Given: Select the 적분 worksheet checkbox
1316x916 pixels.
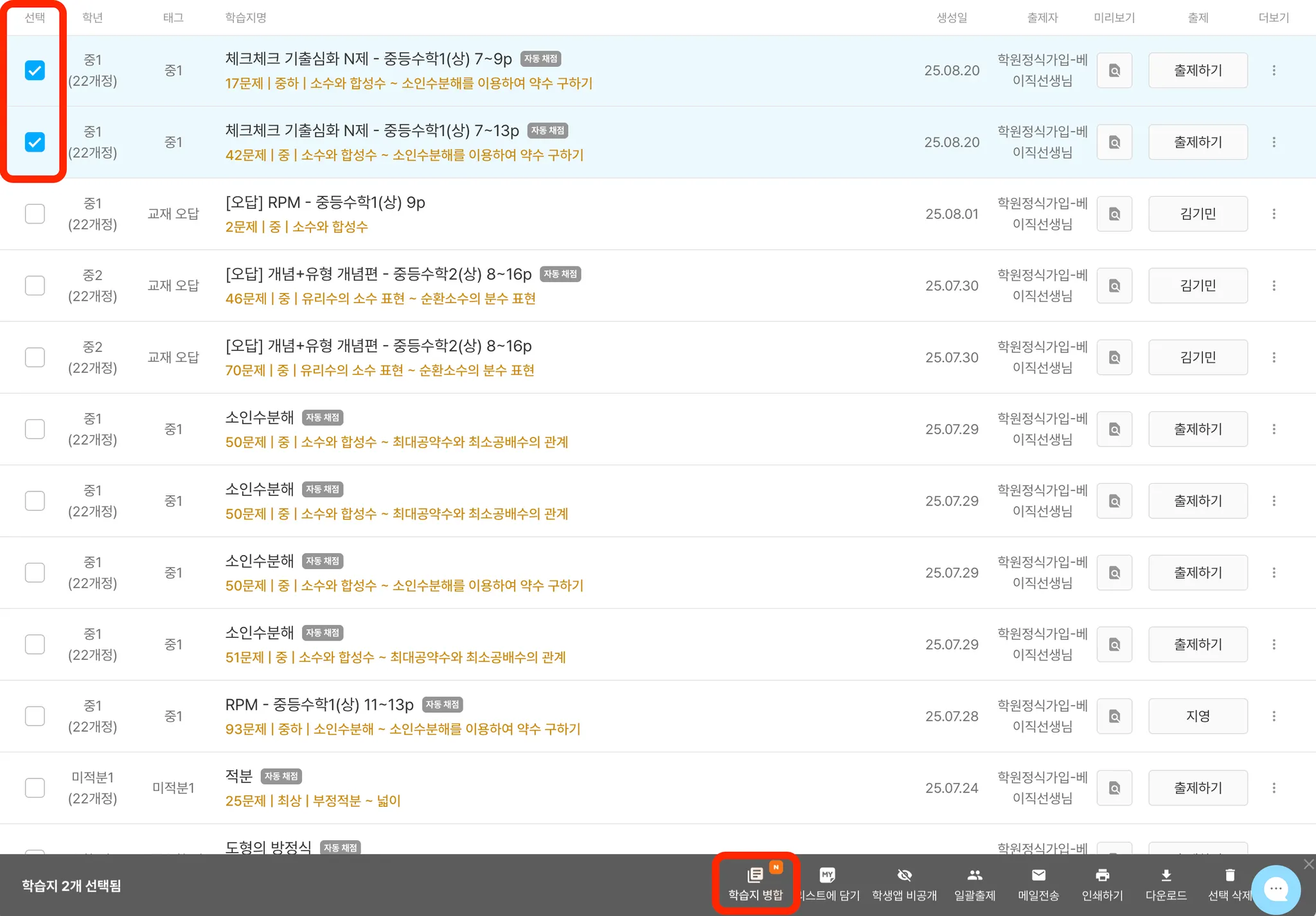Looking at the screenshot, I should click(35, 788).
